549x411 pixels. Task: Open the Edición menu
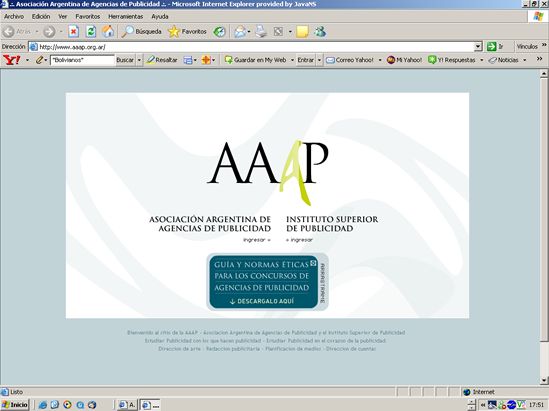click(x=41, y=16)
